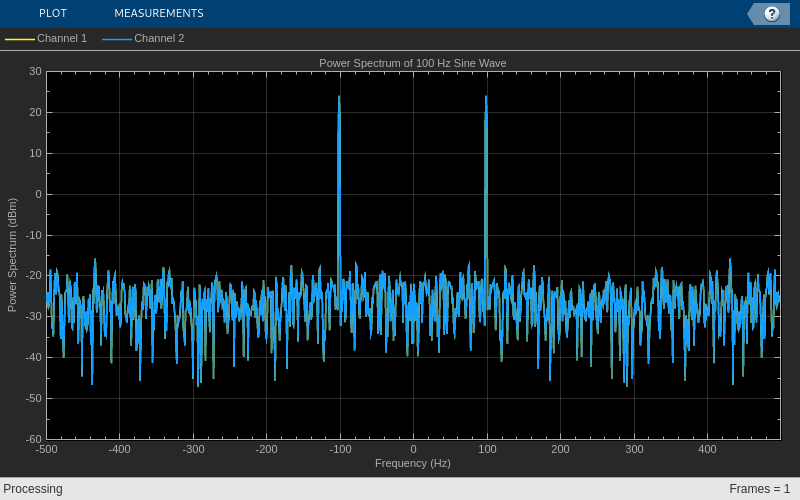Click the help question mark icon
Image resolution: width=800 pixels, height=500 pixels.
(771, 14)
